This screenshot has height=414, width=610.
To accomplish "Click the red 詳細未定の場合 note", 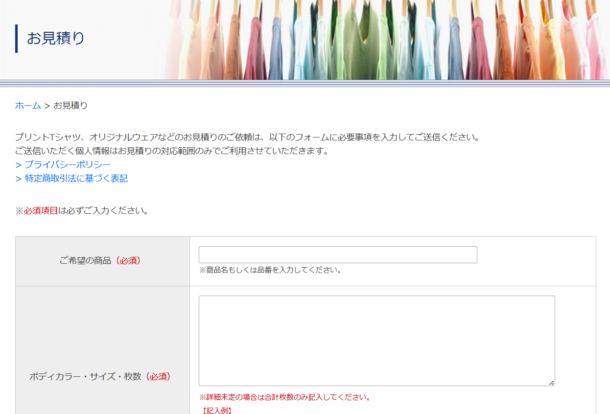I will click(285, 397).
